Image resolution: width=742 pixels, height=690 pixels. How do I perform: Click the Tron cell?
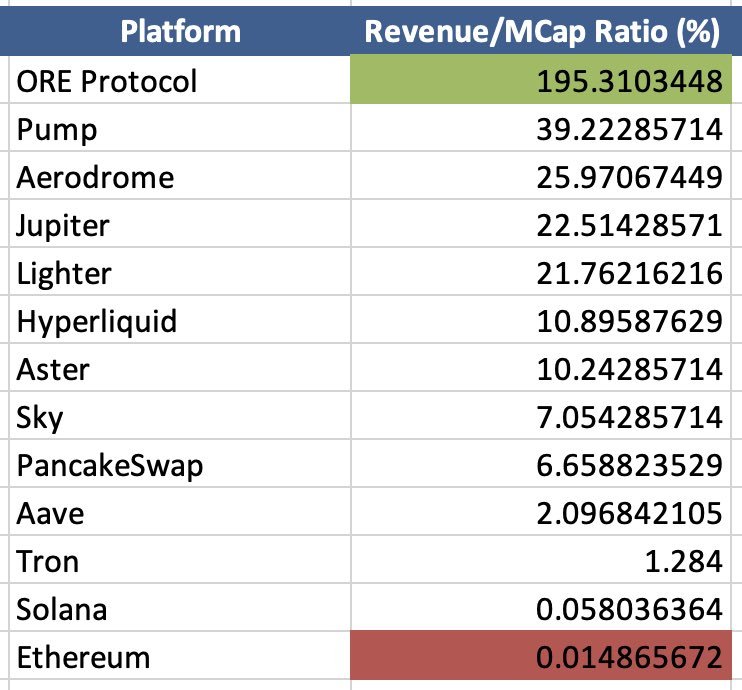pos(180,560)
